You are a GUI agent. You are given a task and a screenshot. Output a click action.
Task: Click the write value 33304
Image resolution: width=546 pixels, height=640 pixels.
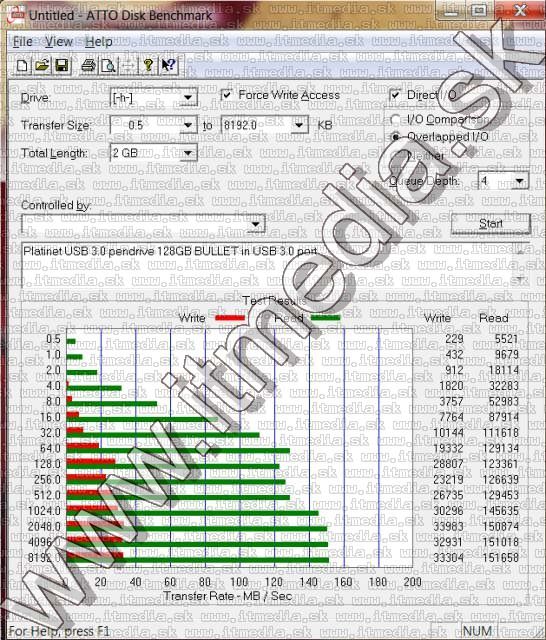[x=448, y=557]
